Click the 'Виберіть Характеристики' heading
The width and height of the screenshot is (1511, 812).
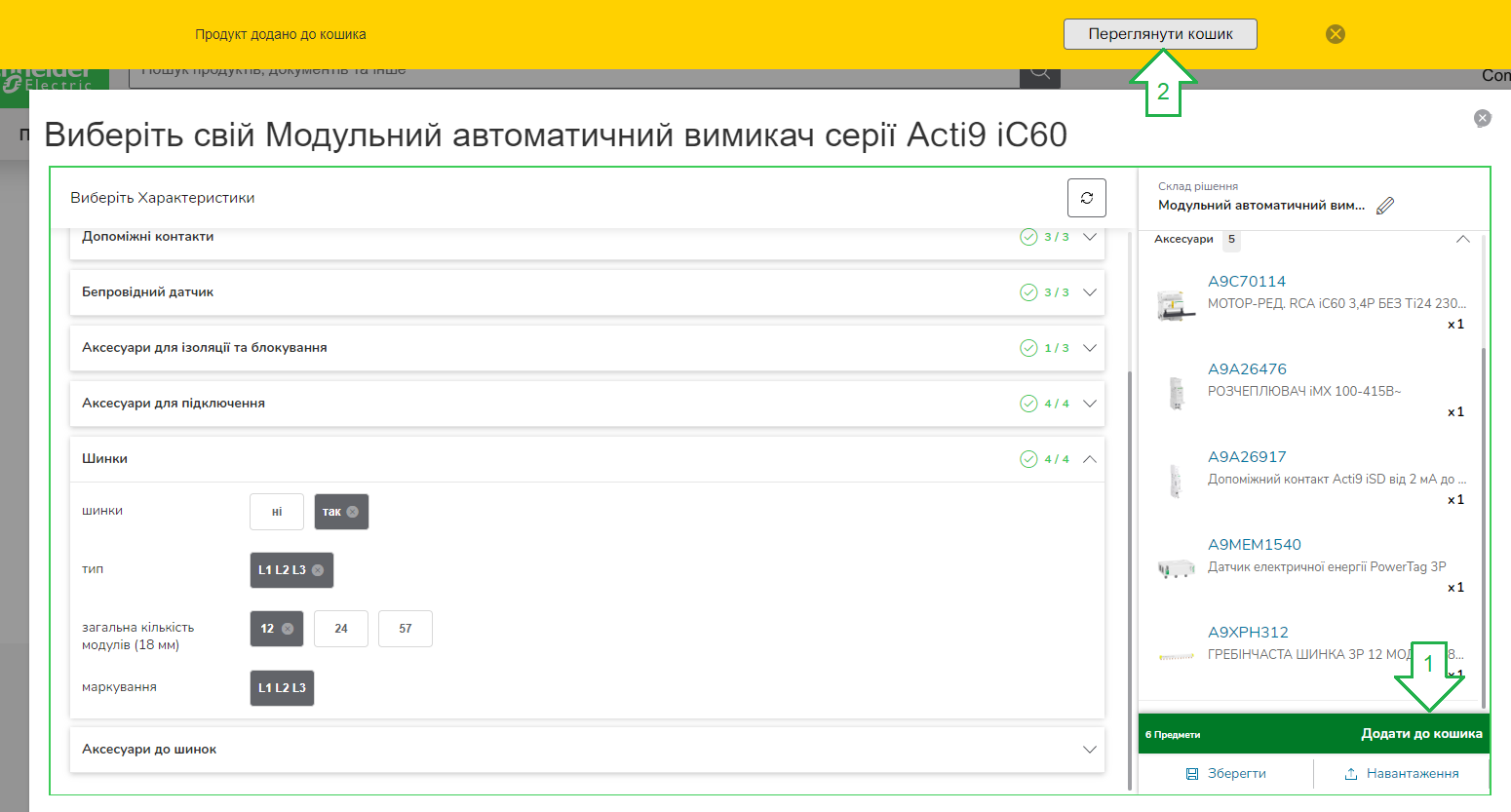[x=163, y=198]
